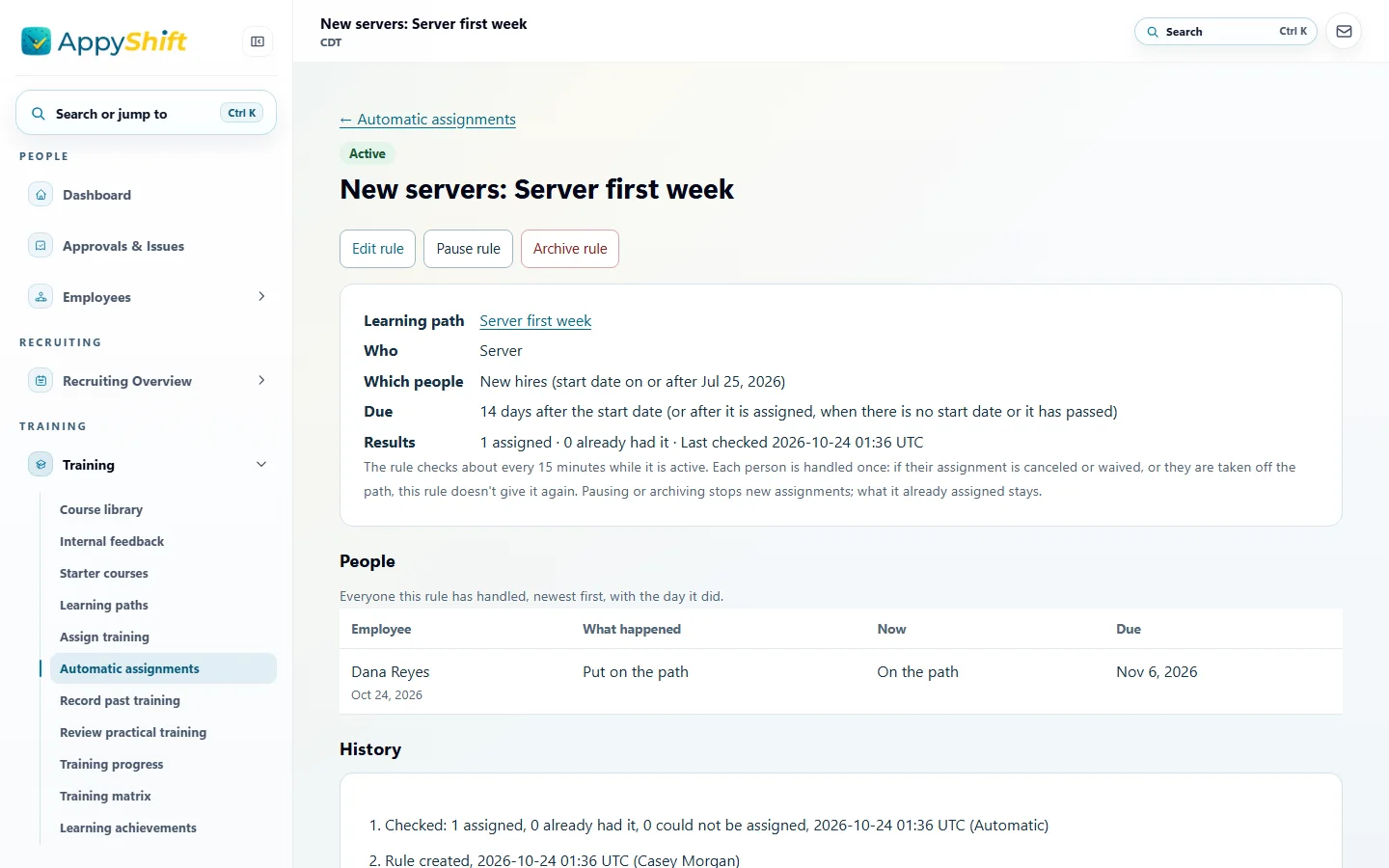Click the Approvals & Issues icon
This screenshot has height=868, width=1389.
pos(41,246)
